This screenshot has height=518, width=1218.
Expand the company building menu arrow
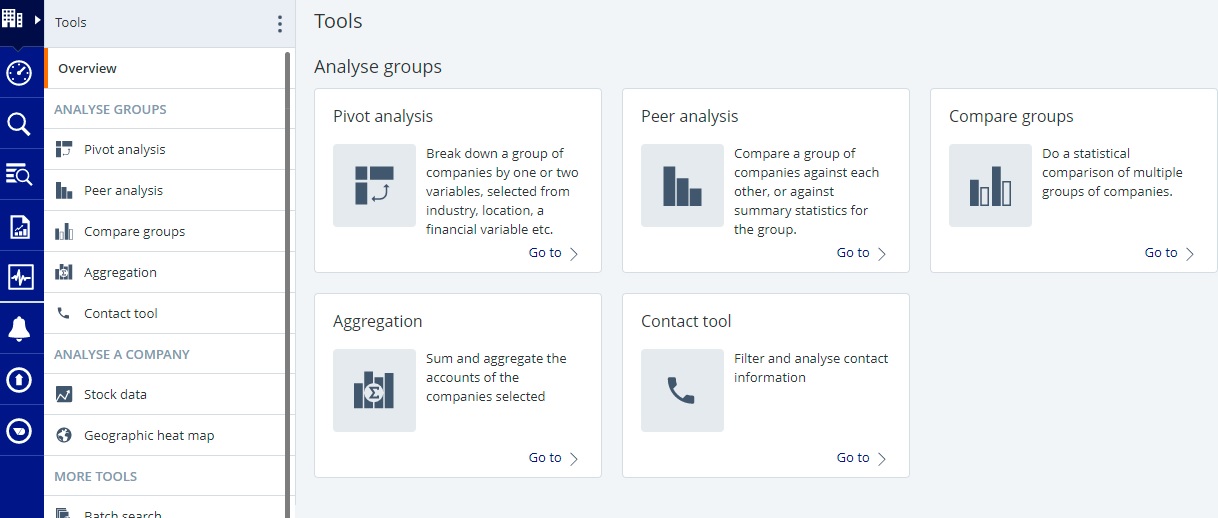37,19
